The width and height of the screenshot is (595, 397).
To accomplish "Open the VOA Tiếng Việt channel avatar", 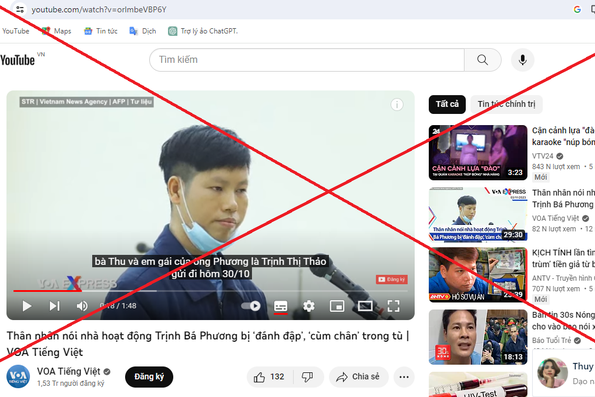I will point(18,377).
